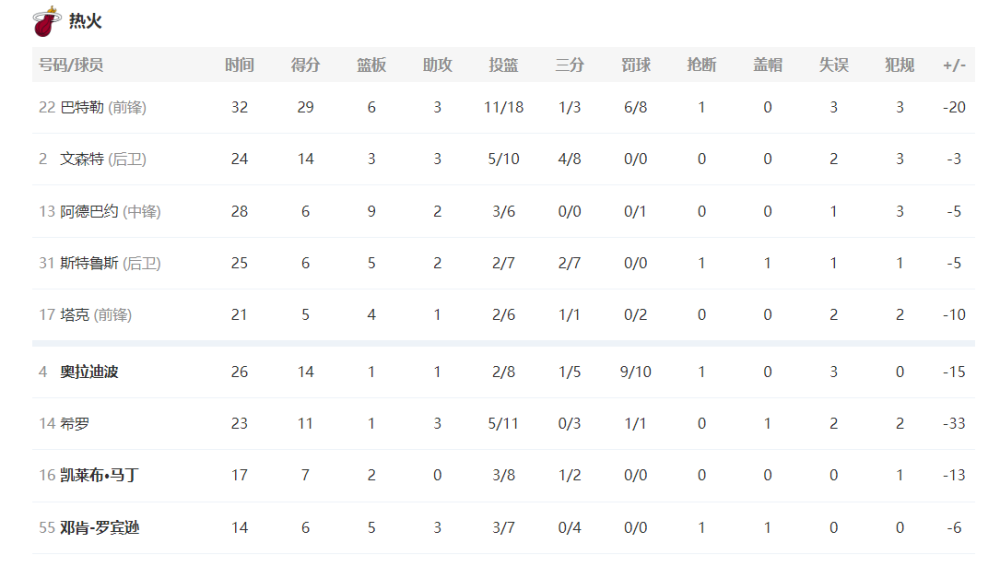Click the 助攻 column header
This screenshot has height=567, width=1000.
[438, 64]
